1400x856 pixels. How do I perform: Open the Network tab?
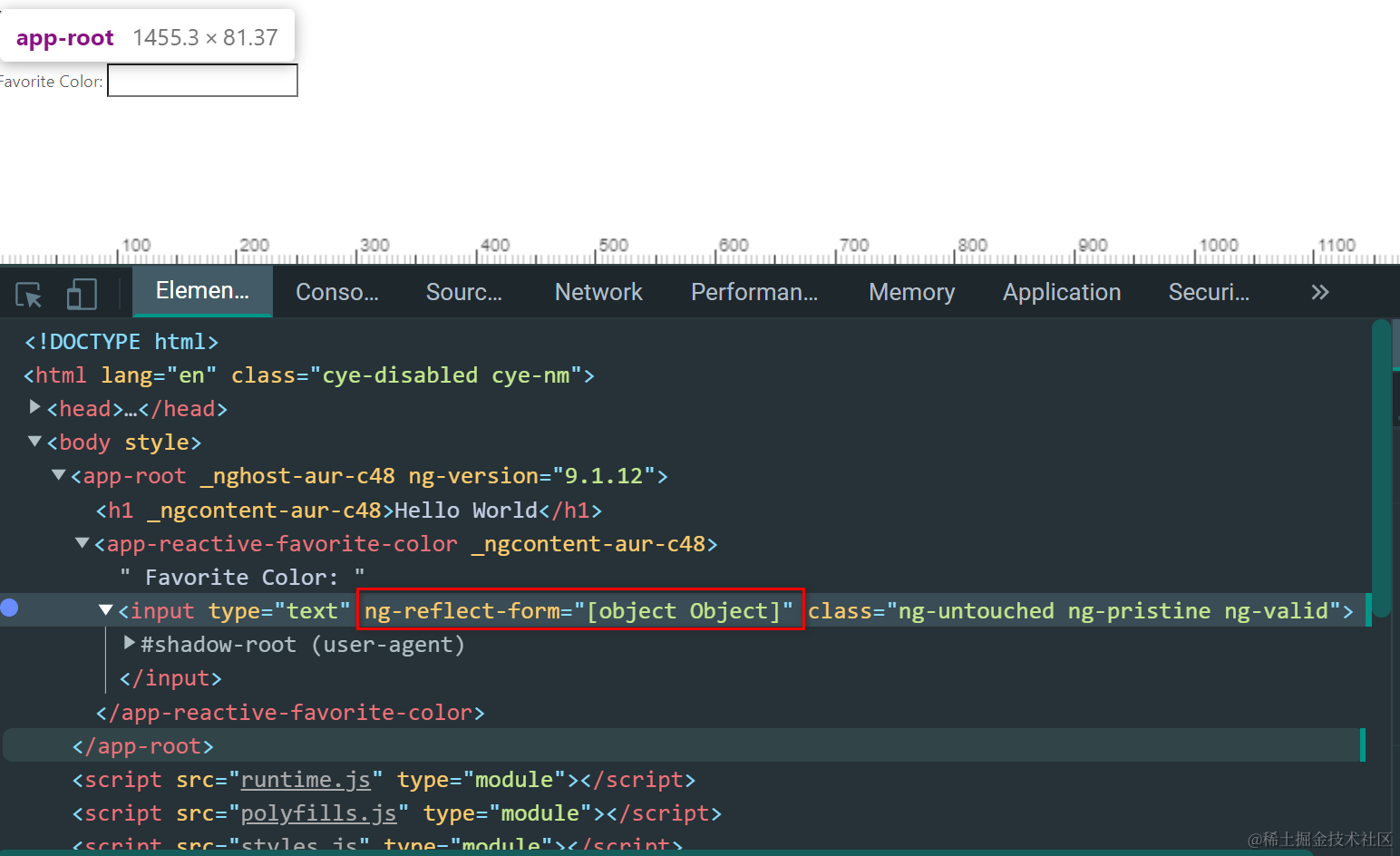click(598, 292)
